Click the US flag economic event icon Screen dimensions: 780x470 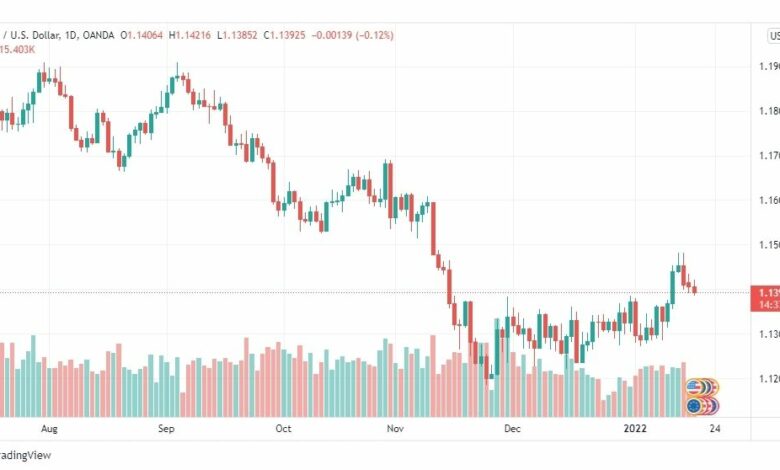click(693, 386)
